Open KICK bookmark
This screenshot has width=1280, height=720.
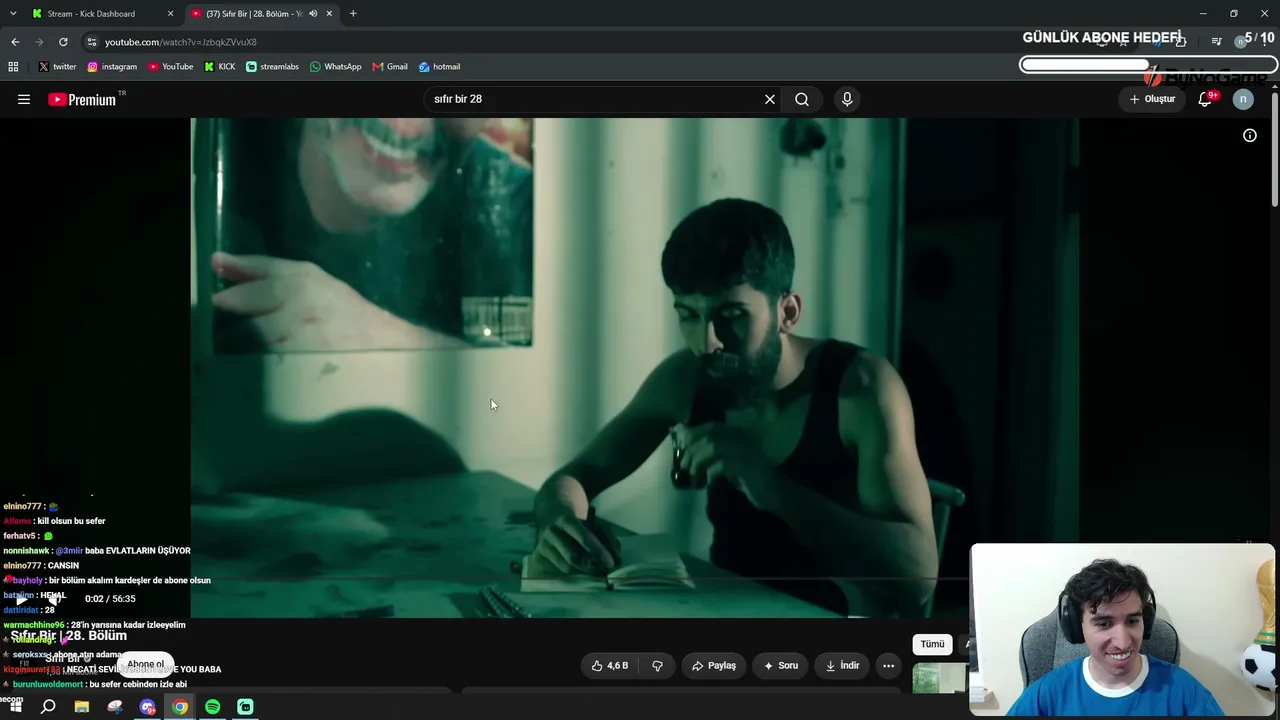coord(220,67)
